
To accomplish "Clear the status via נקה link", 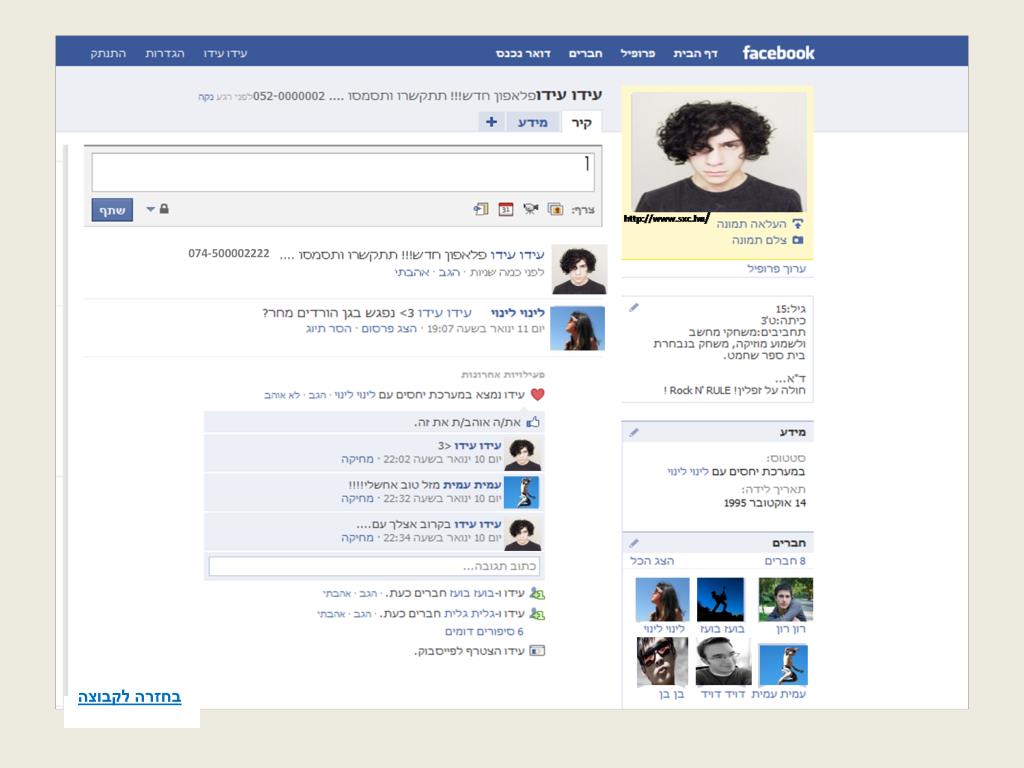I will coord(206,97).
